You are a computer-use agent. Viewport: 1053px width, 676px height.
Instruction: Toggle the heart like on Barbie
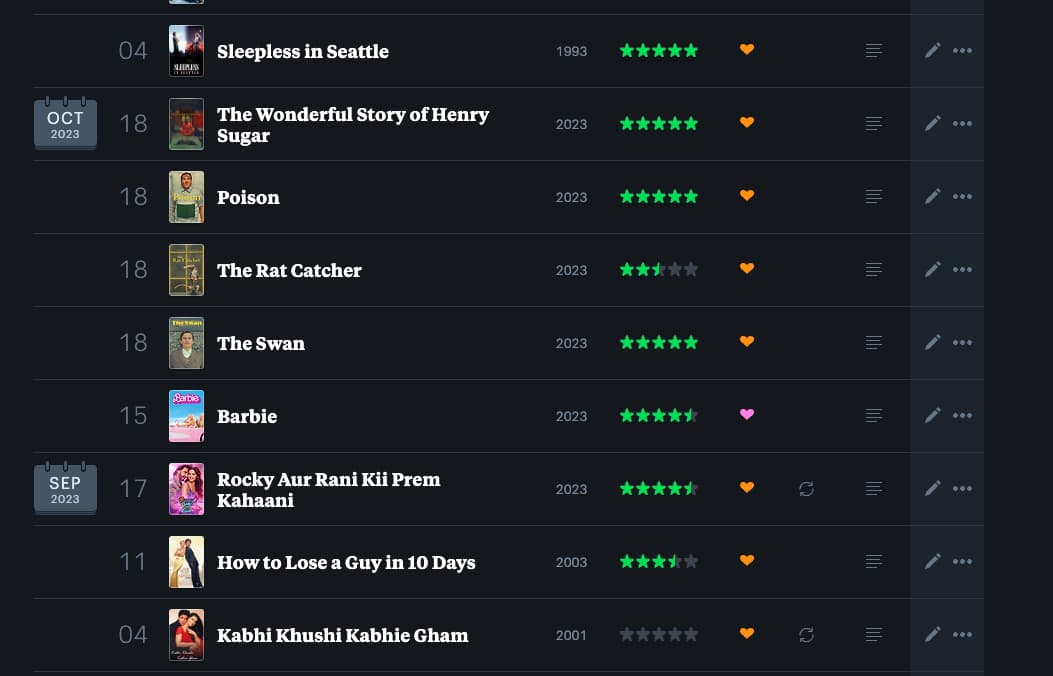pyautogui.click(x=747, y=415)
